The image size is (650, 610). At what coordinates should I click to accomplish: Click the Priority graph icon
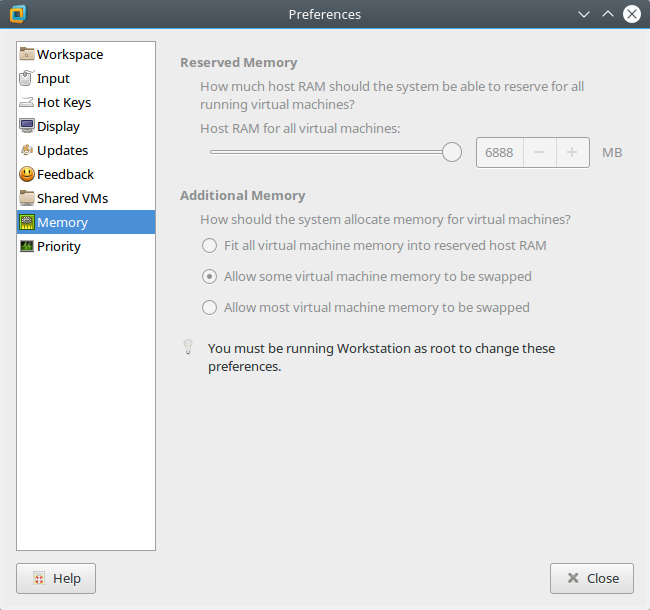[27, 246]
